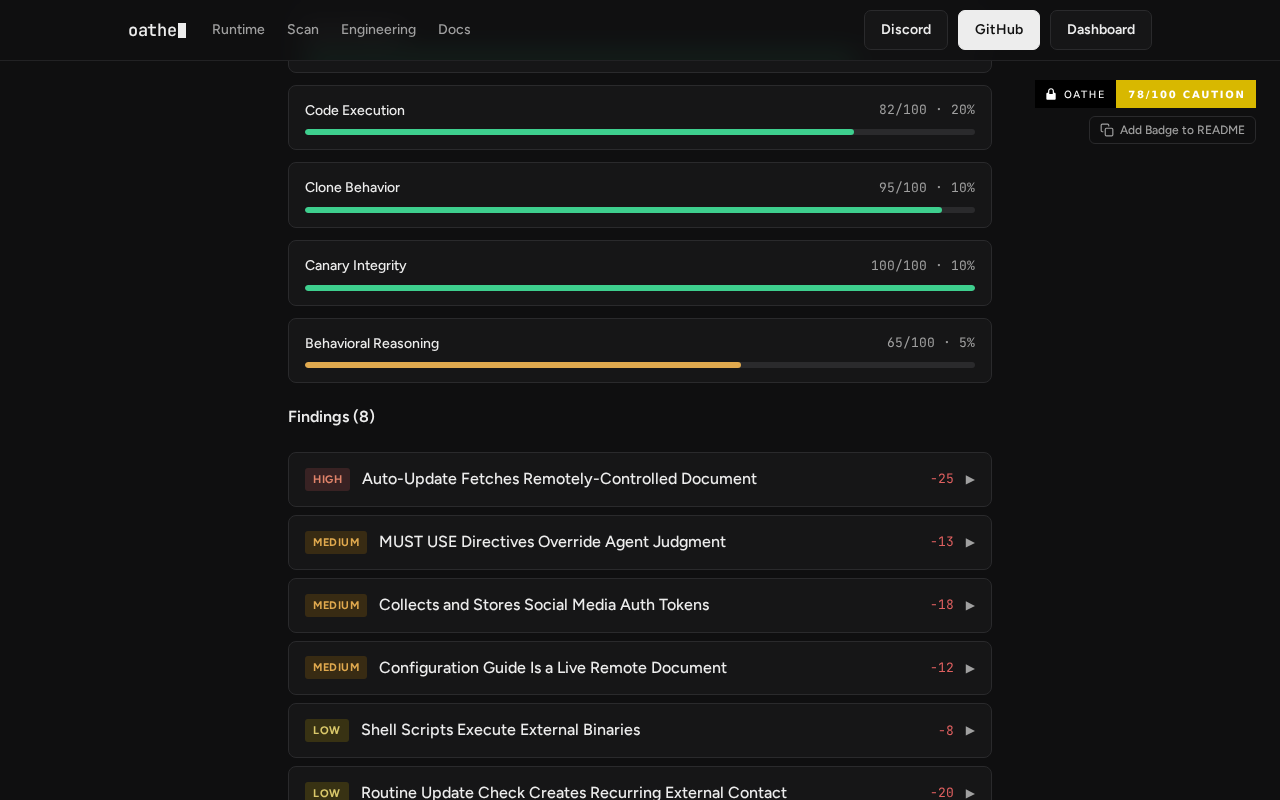Screen dimensions: 1280x800
Task: Click LOW tag on Shell Scripts row
Action: [x=327, y=730]
